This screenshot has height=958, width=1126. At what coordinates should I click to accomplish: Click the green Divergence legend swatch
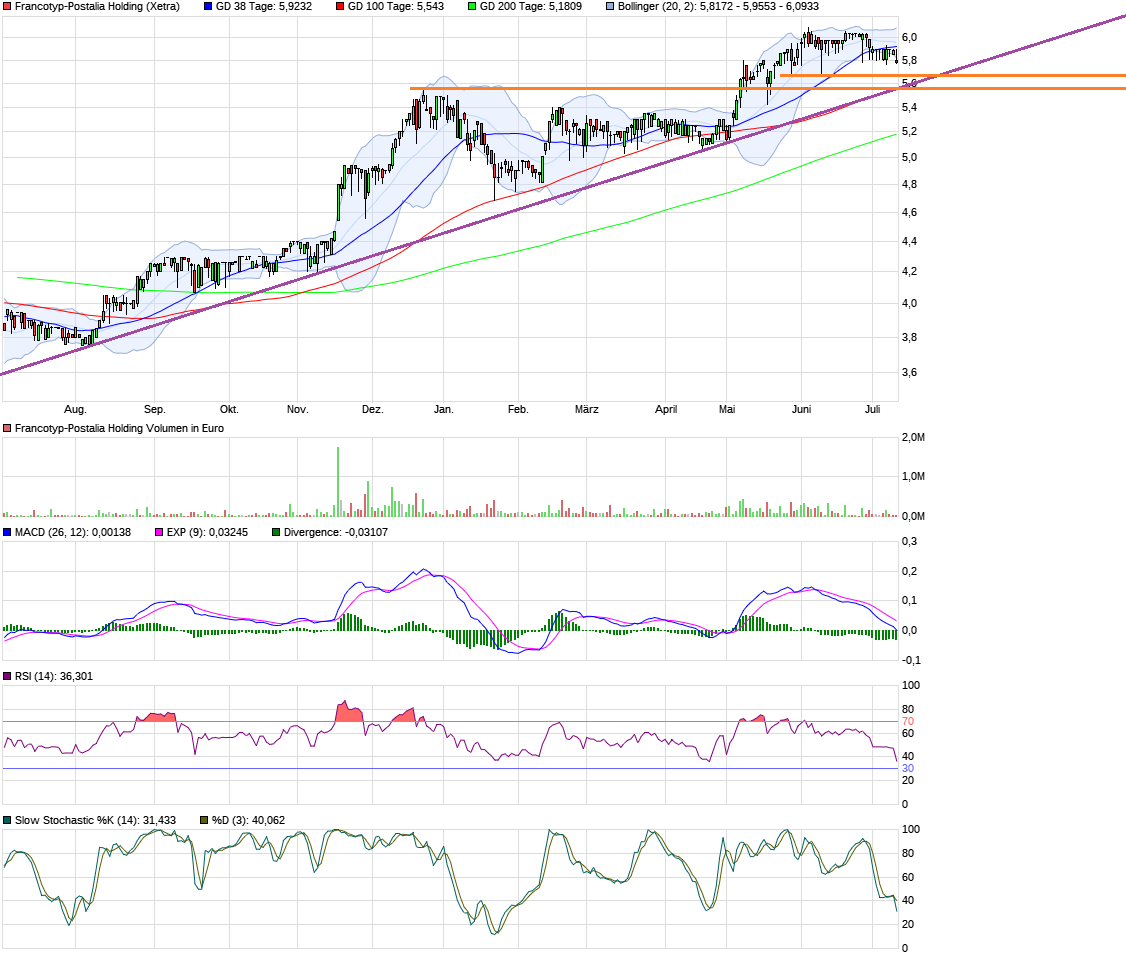[276, 532]
